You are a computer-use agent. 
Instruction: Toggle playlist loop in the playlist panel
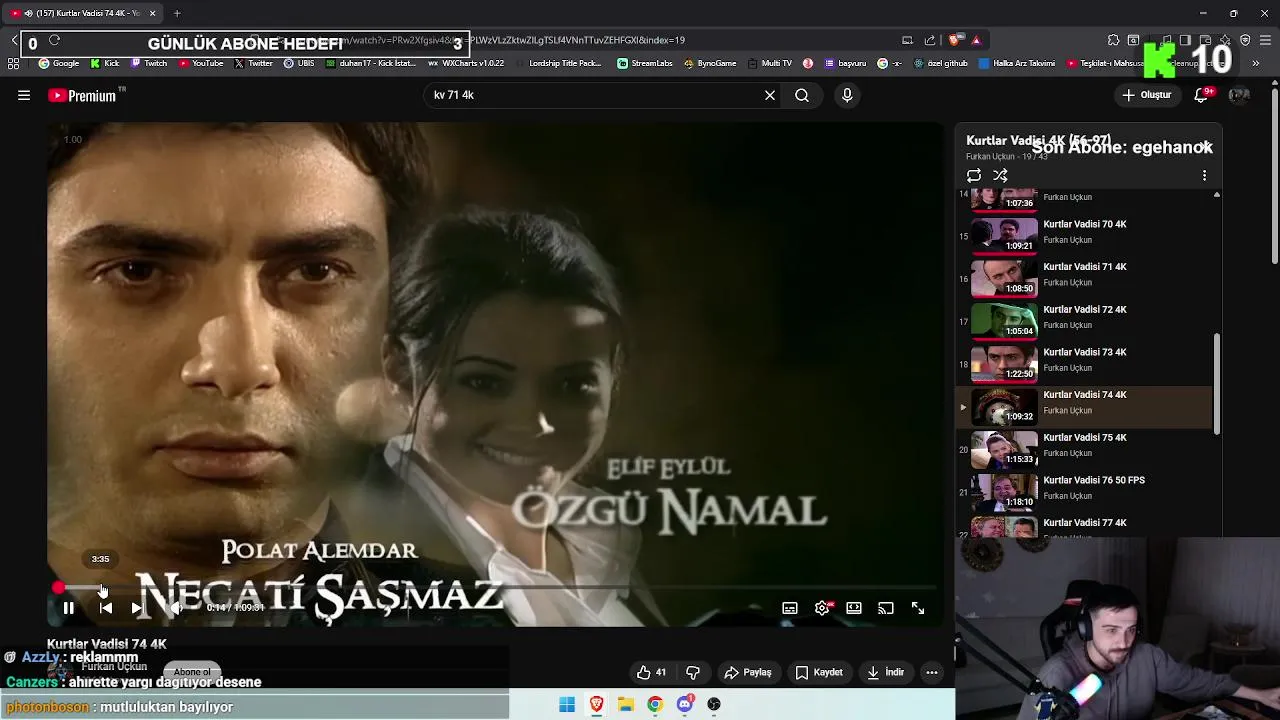[974, 175]
